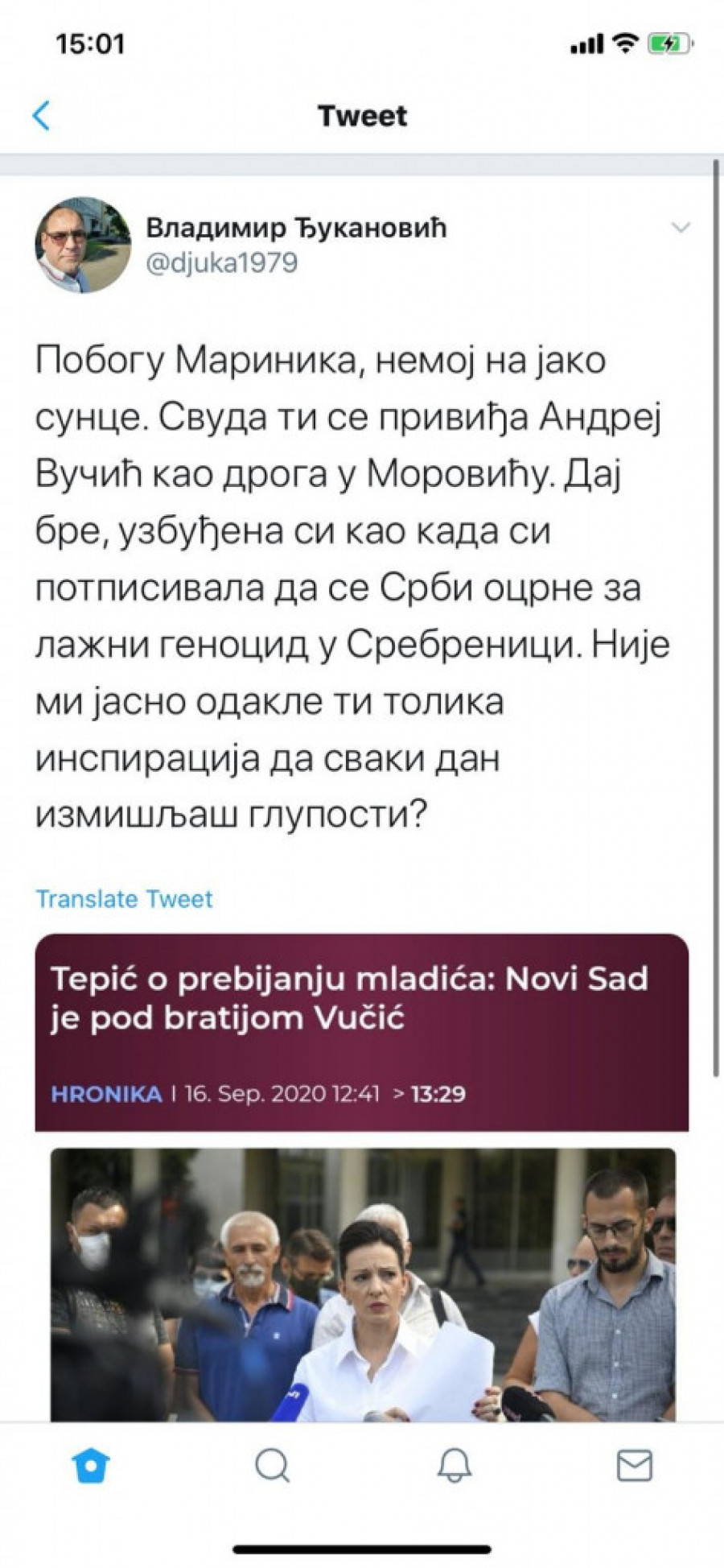Open Messages via the envelope icon
This screenshot has width=724, height=1568.
[634, 1466]
